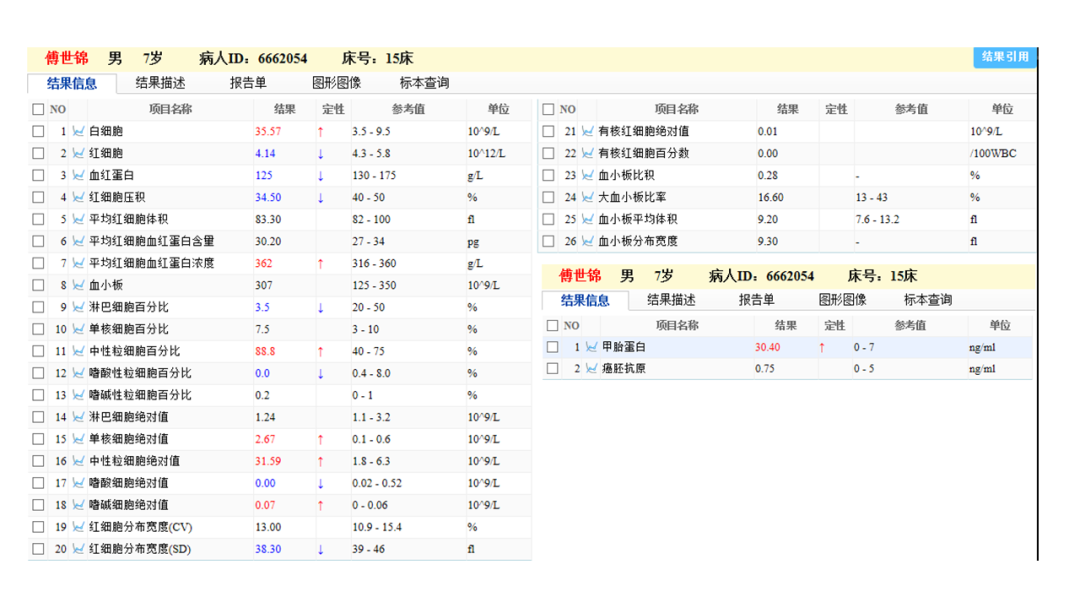This screenshot has height=608, width=1080.
Task: Click the 35.57 result value for 白细胞
Action: click(x=268, y=131)
